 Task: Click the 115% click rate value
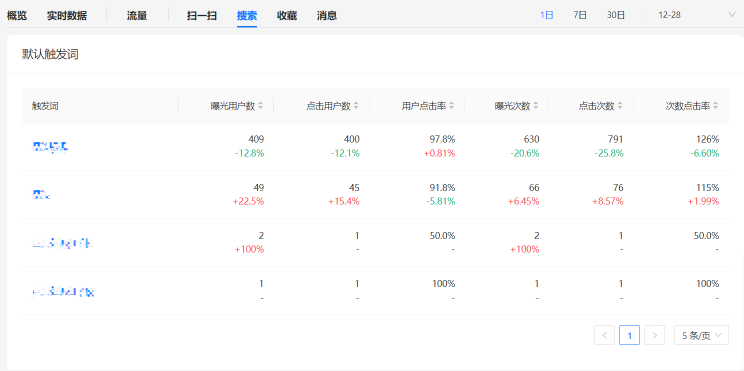(x=708, y=188)
